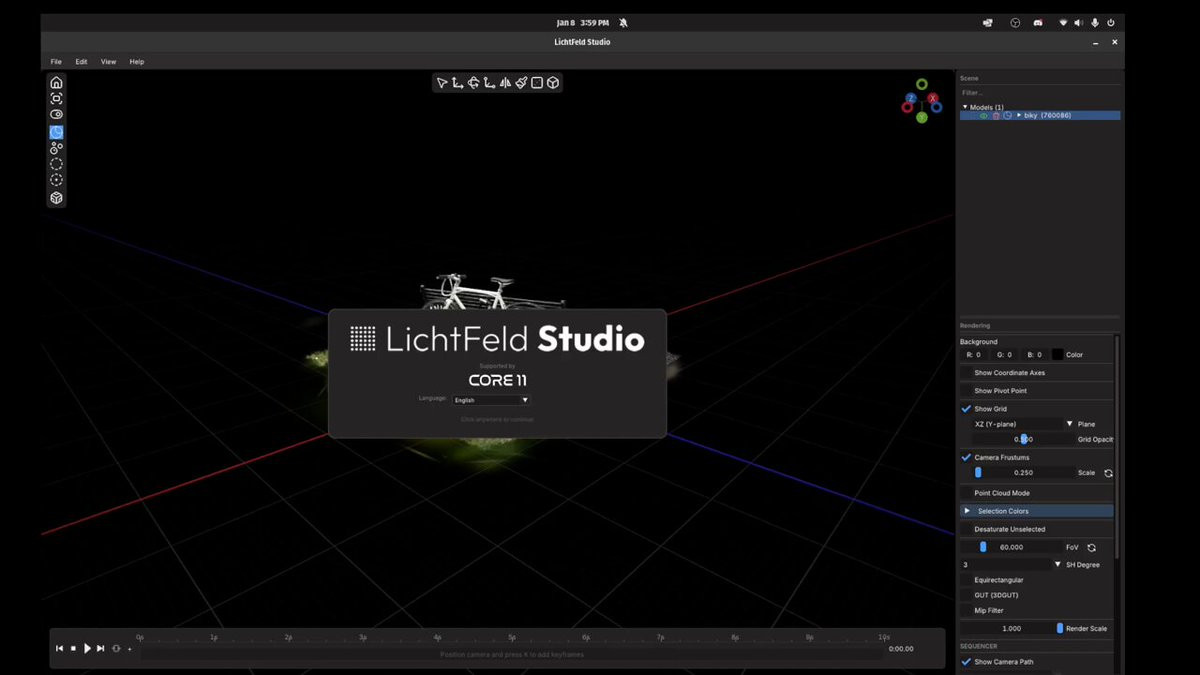Open the Language dropdown in splash dialog
The height and width of the screenshot is (675, 1200).
pyautogui.click(x=491, y=400)
